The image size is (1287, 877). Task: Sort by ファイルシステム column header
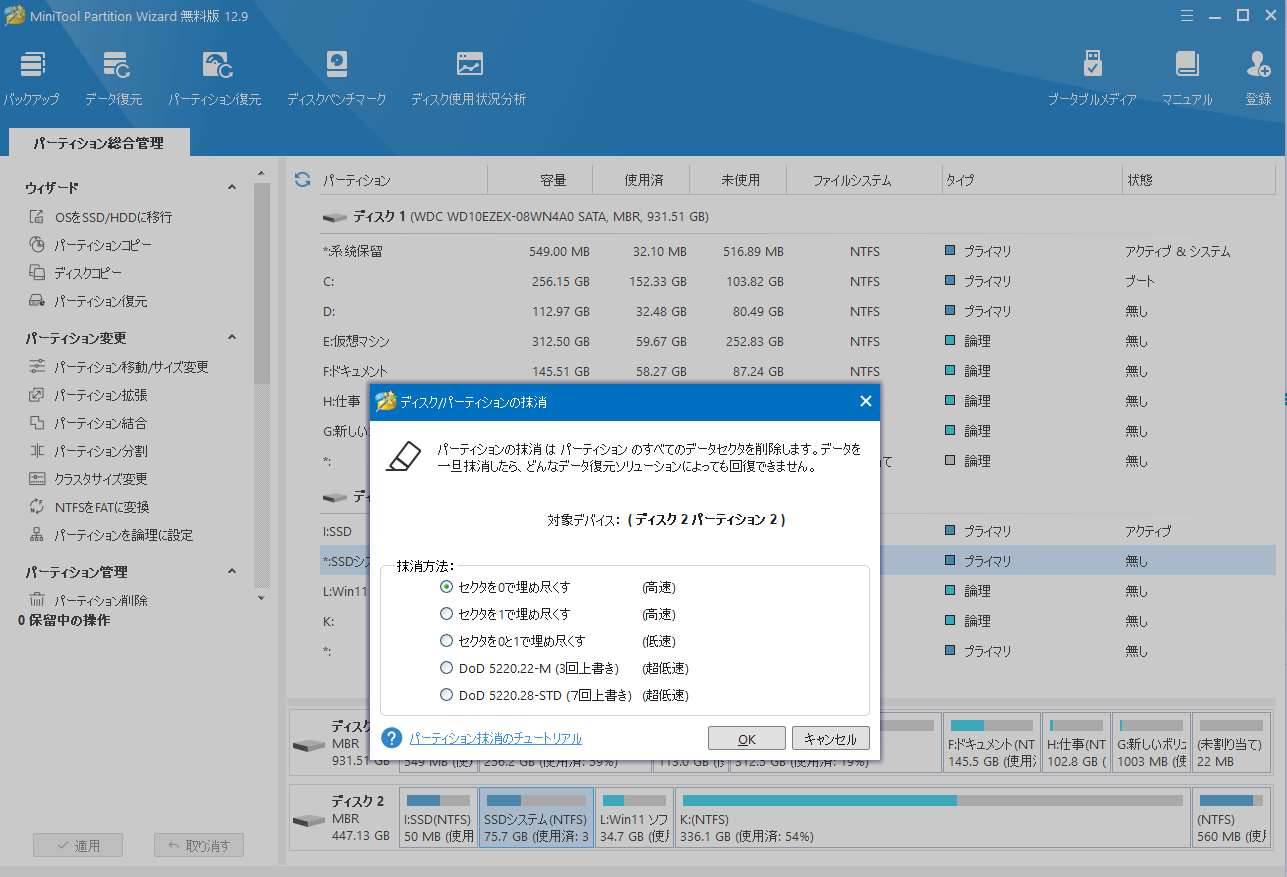(865, 180)
